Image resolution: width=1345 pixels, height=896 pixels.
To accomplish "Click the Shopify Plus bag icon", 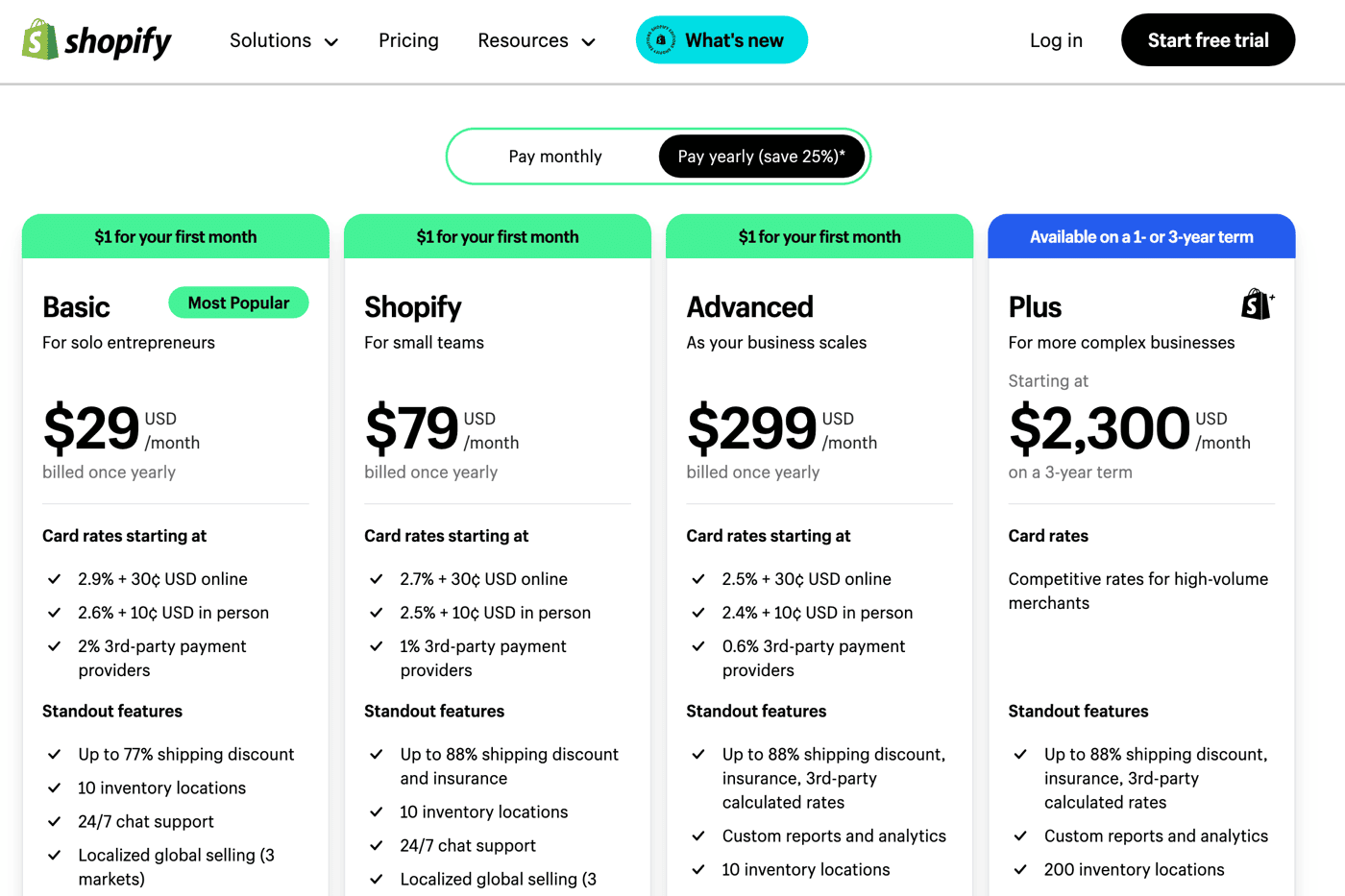I will point(1258,304).
